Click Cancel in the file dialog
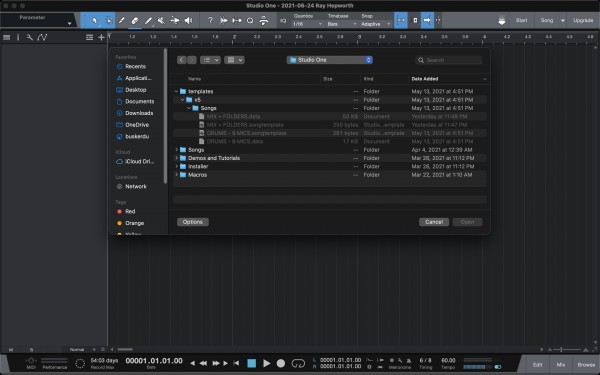The height and width of the screenshot is (375, 600). (x=434, y=222)
